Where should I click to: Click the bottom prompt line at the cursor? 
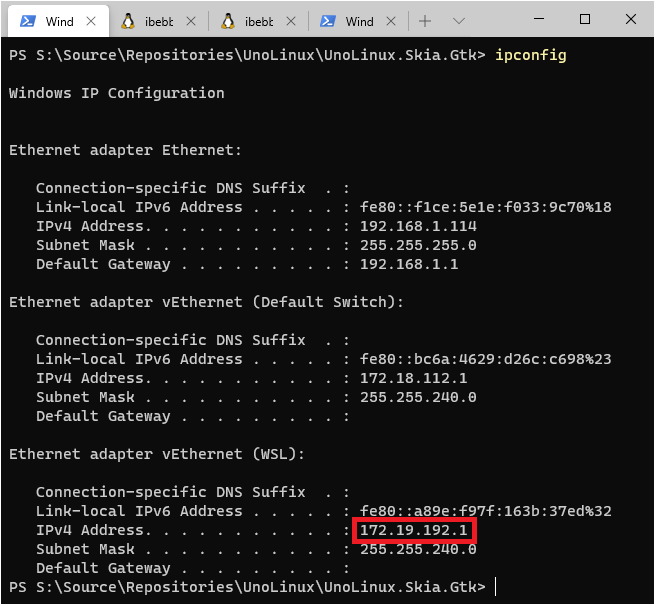click(495, 587)
